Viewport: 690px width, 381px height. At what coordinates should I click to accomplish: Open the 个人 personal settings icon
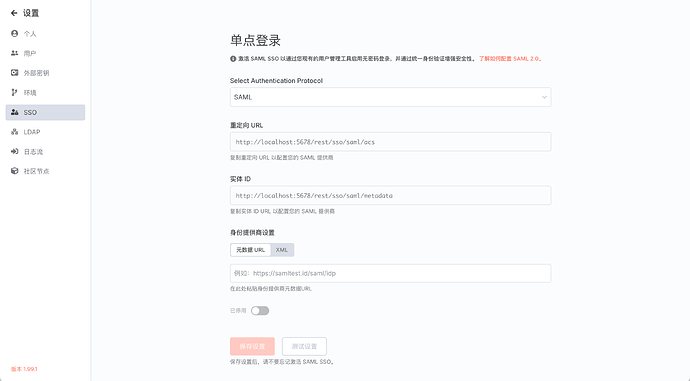point(15,33)
